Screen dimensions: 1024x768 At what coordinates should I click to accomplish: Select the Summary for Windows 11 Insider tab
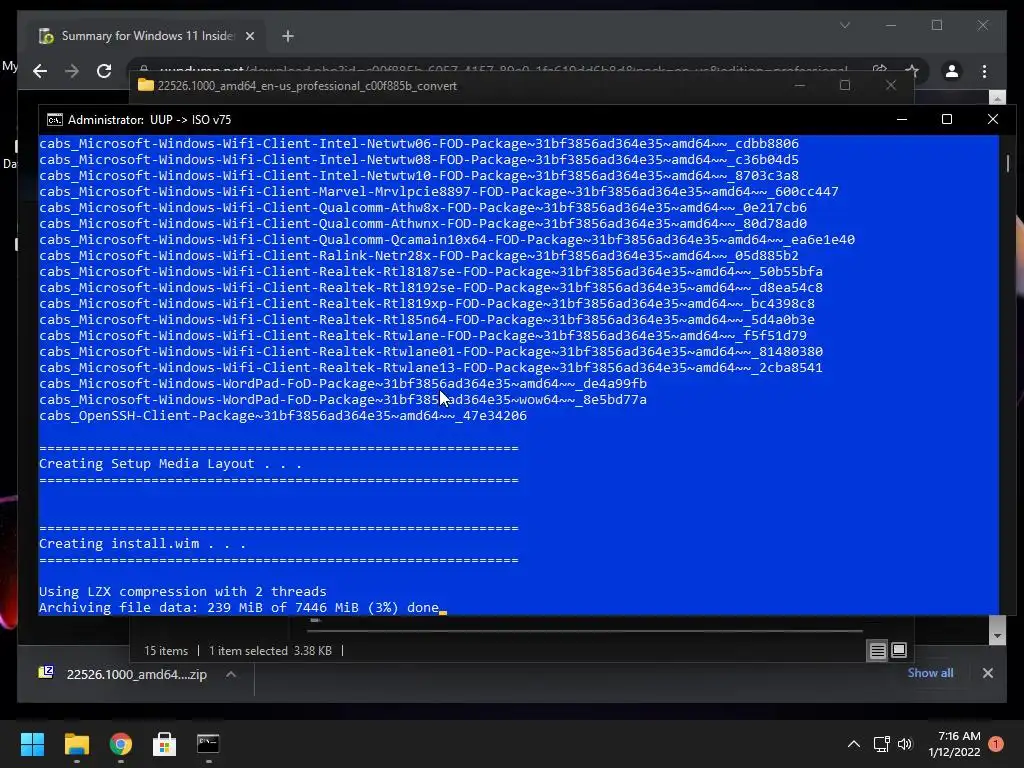pos(147,36)
